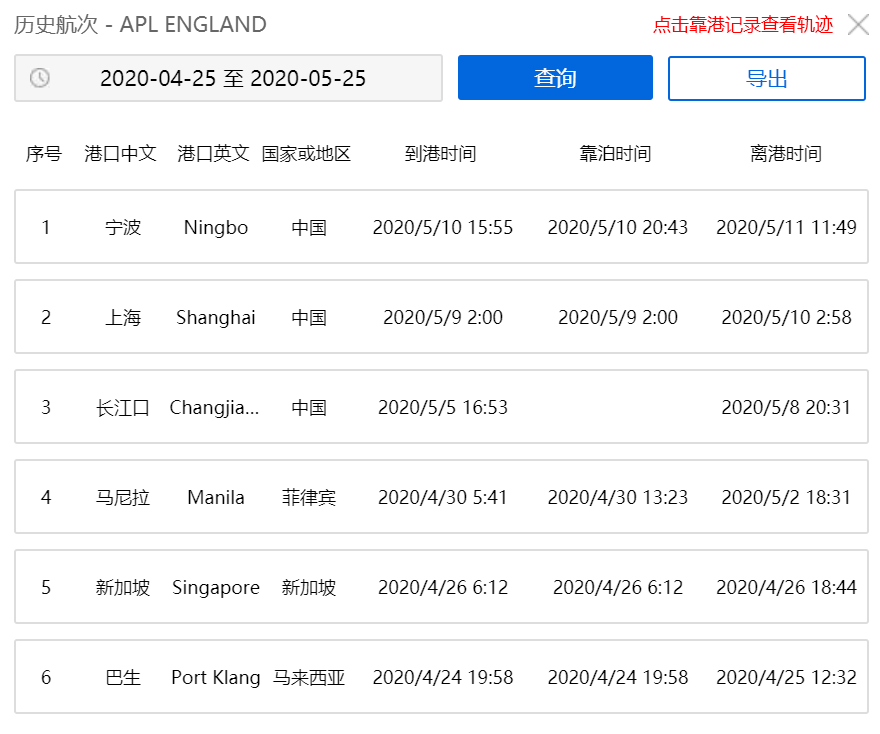Viewport: 880px width, 734px height.
Task: Open the Manila port call record
Action: pyautogui.click(x=441, y=497)
